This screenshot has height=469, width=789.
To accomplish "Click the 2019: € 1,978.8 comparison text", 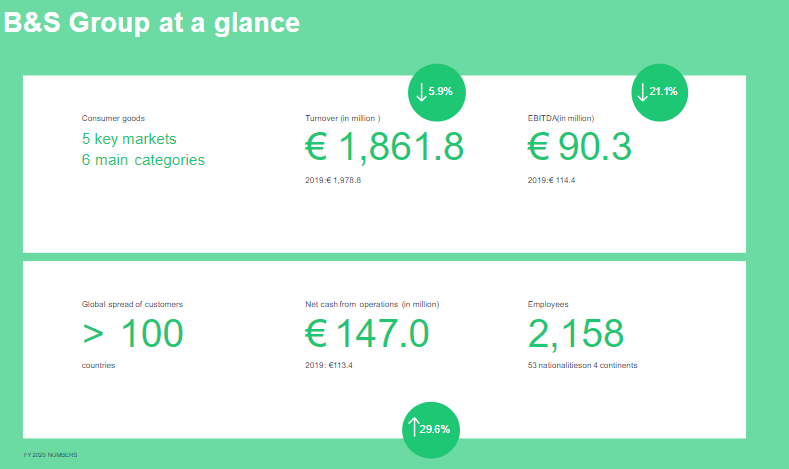I will [333, 180].
